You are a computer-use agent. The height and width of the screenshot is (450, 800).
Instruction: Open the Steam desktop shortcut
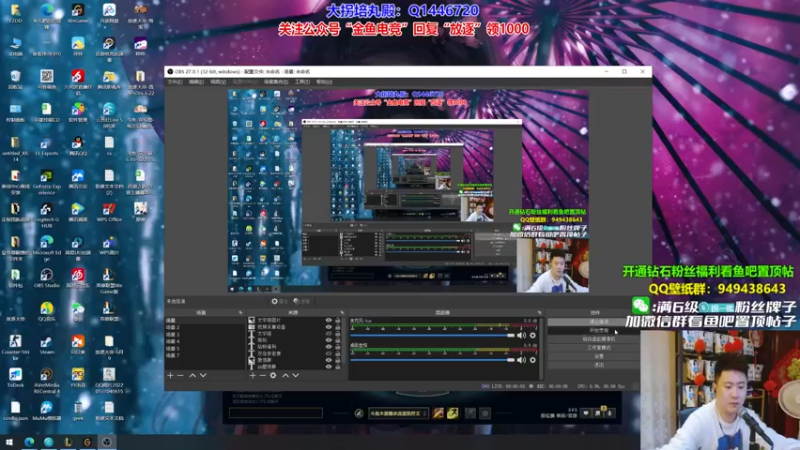[46, 345]
